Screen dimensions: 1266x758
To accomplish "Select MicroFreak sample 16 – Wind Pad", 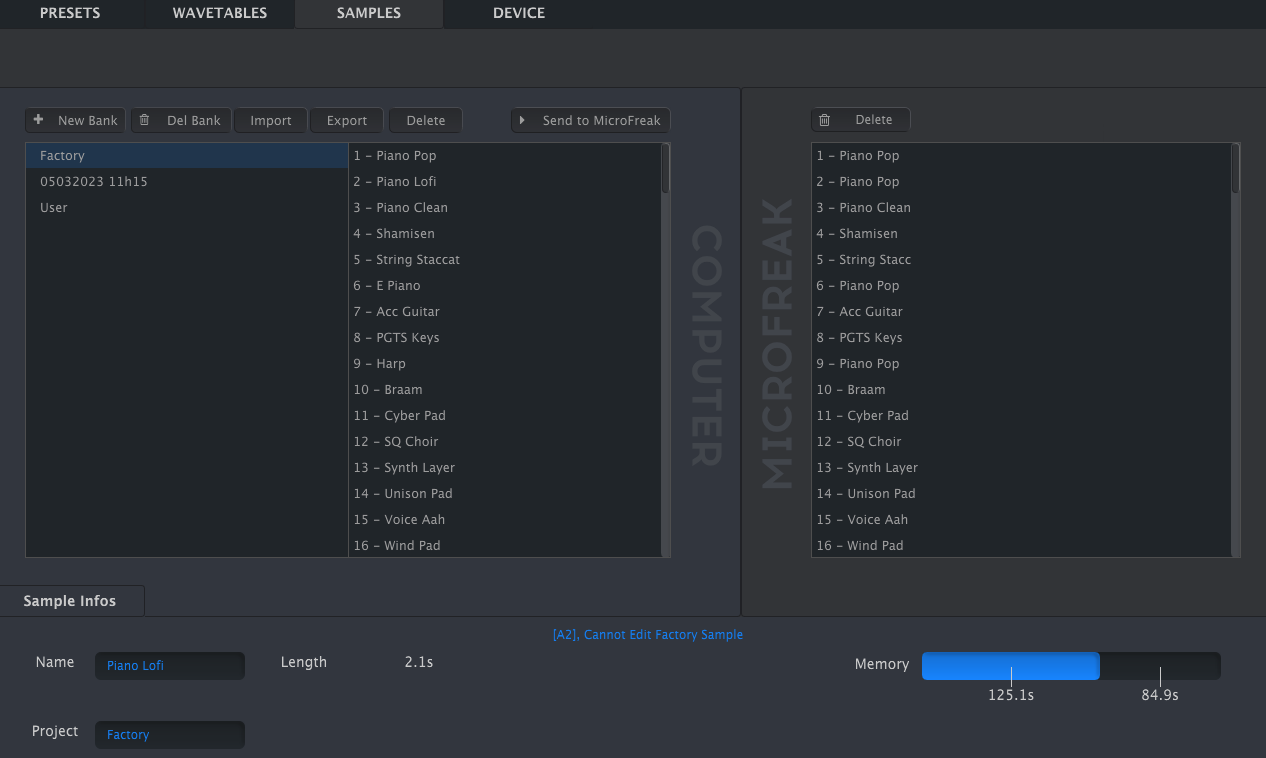I will (x=1021, y=545).
